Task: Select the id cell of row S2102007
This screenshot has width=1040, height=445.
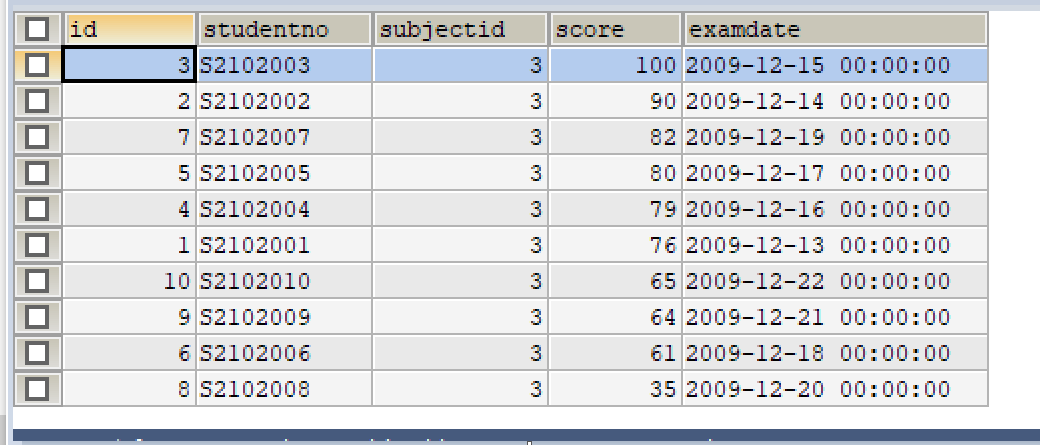Action: (x=129, y=137)
